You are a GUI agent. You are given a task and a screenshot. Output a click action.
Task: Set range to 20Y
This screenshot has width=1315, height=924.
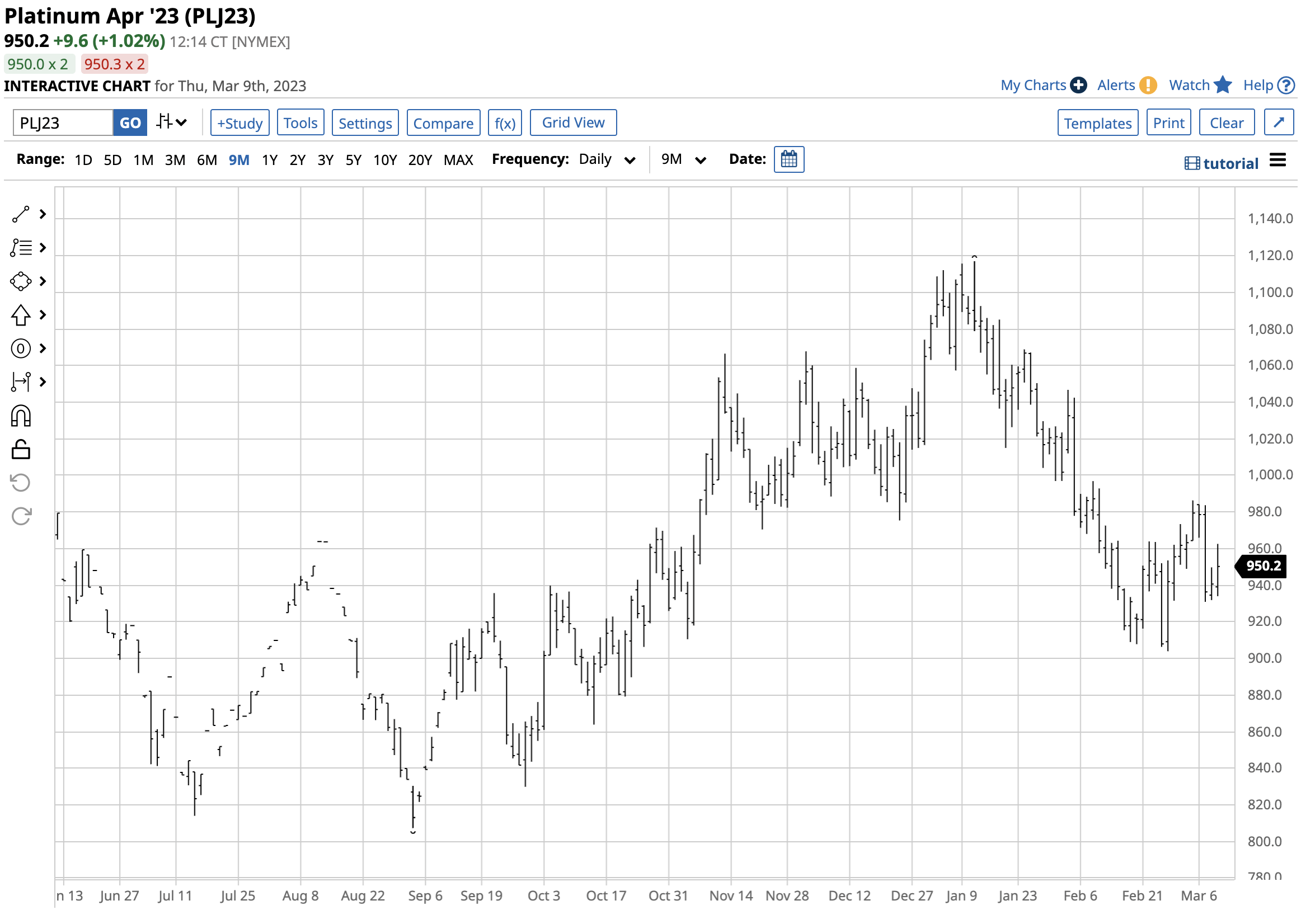[x=420, y=161]
